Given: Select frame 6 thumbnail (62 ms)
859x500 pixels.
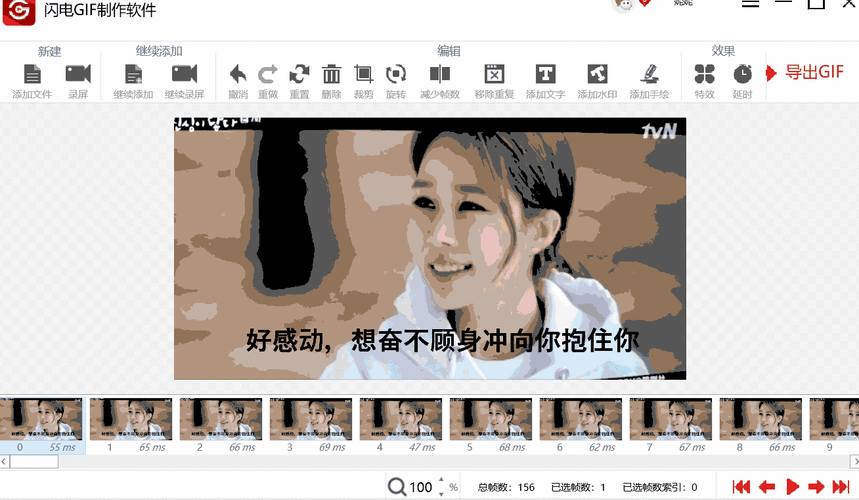Looking at the screenshot, I should 581,419.
